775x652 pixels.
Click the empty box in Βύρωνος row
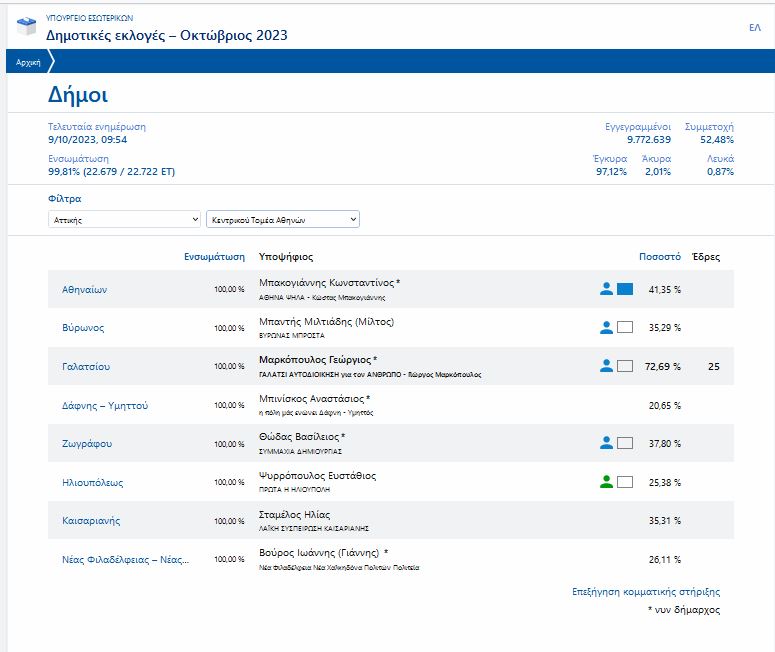pyautogui.click(x=625, y=327)
